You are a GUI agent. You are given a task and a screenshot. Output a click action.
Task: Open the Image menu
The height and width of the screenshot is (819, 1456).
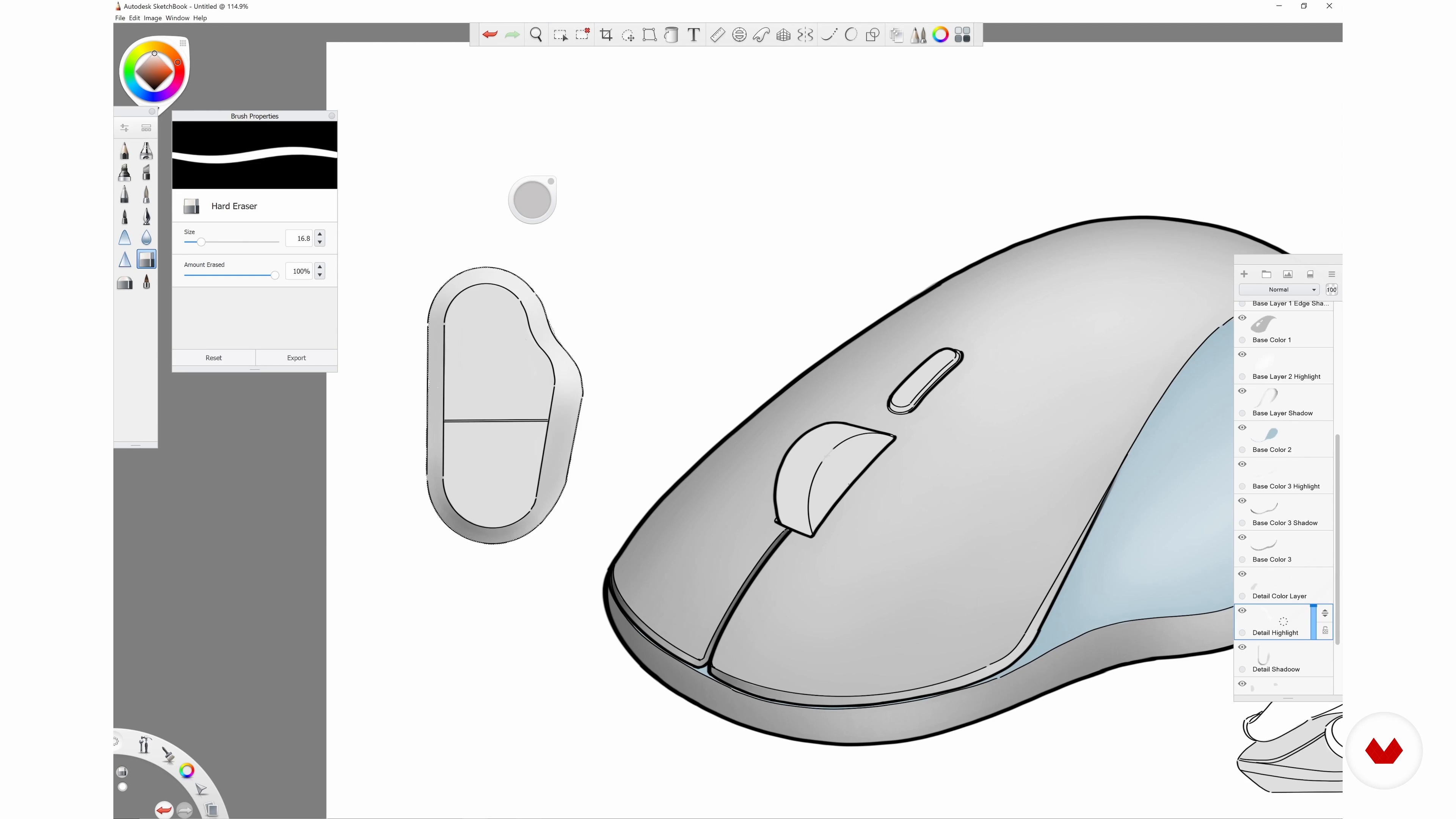(x=152, y=17)
